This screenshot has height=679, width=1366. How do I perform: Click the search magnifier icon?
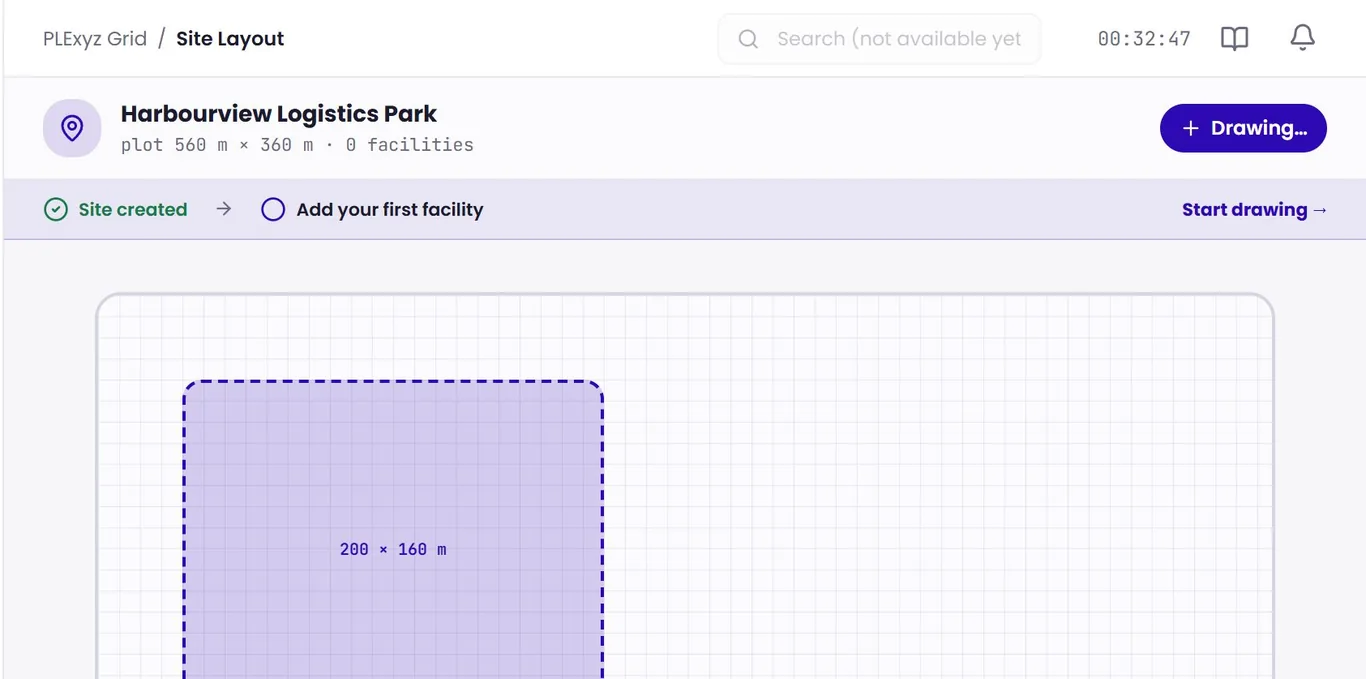748,39
